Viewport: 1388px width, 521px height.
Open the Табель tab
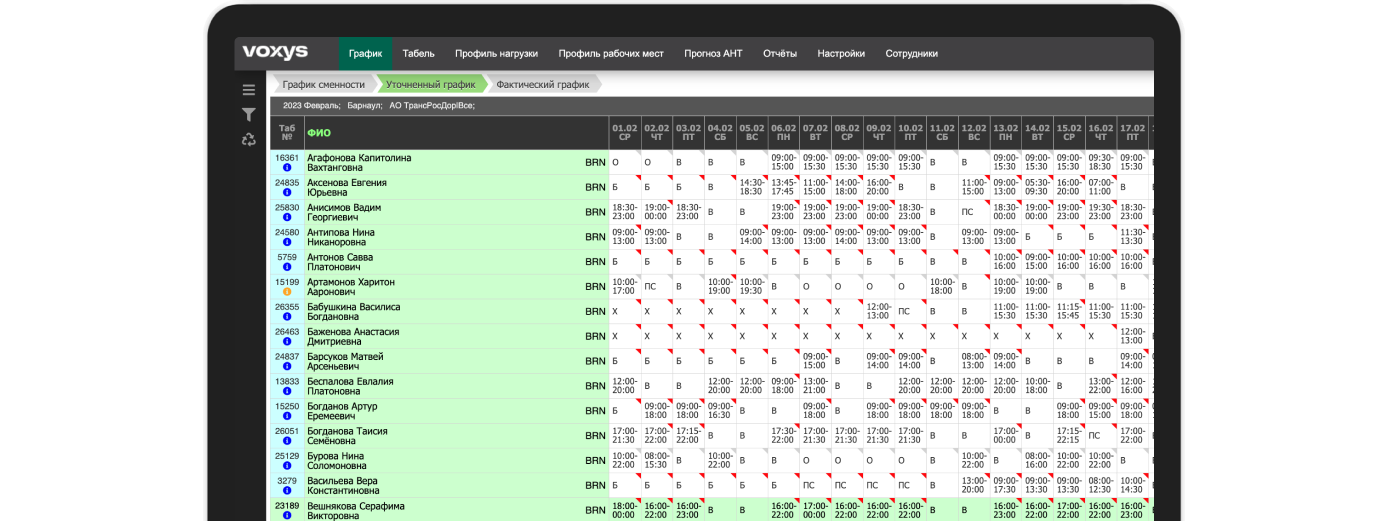pyautogui.click(x=418, y=54)
